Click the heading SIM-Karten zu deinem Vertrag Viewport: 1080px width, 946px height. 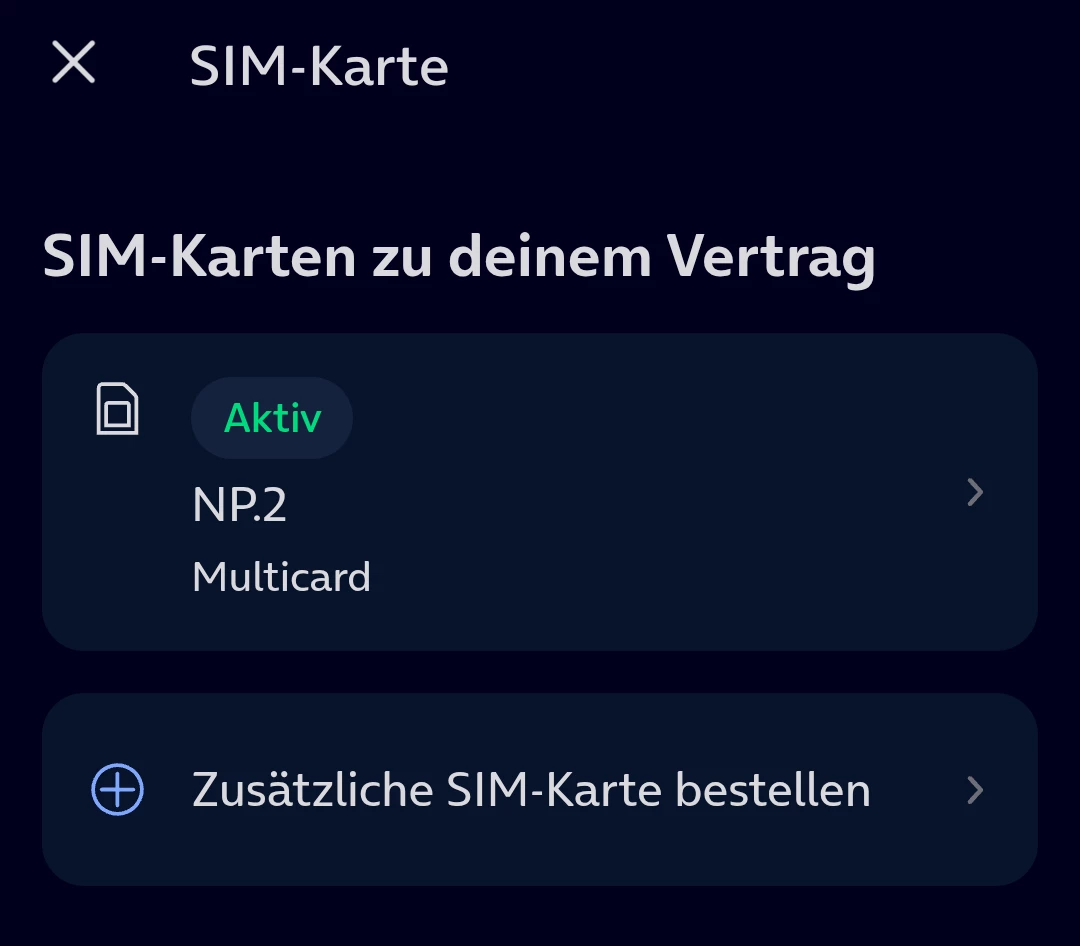coord(459,256)
